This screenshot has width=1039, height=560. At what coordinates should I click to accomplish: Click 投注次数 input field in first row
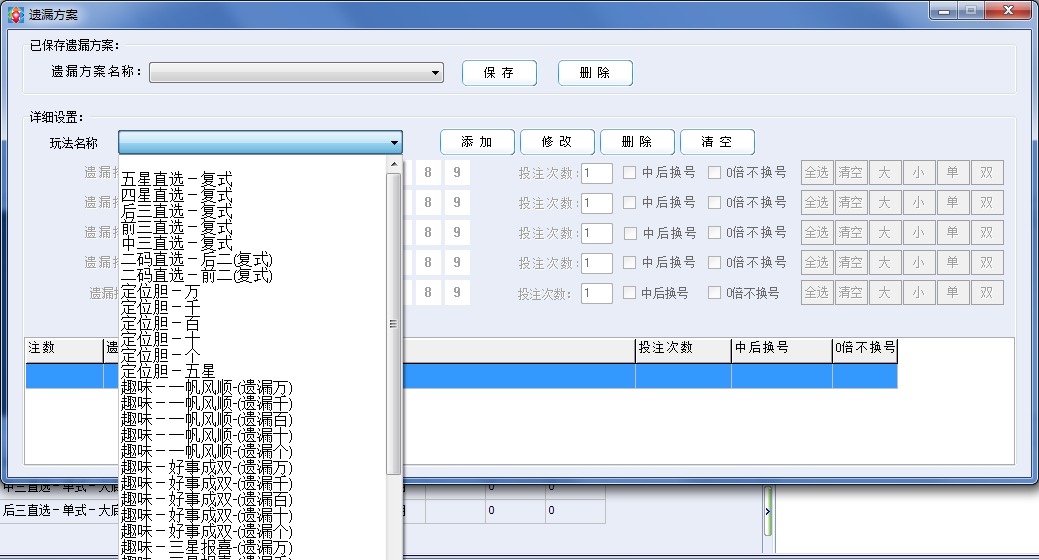pos(597,173)
